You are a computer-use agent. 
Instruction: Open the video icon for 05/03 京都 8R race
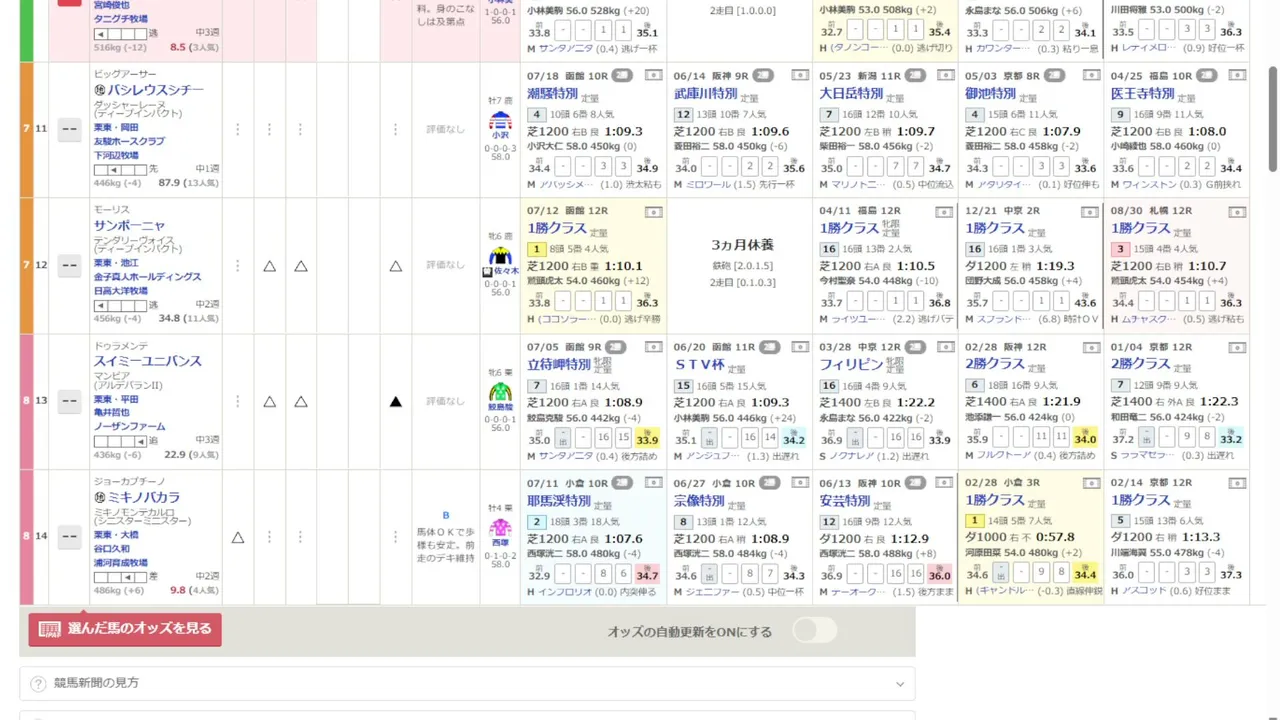(1091, 75)
